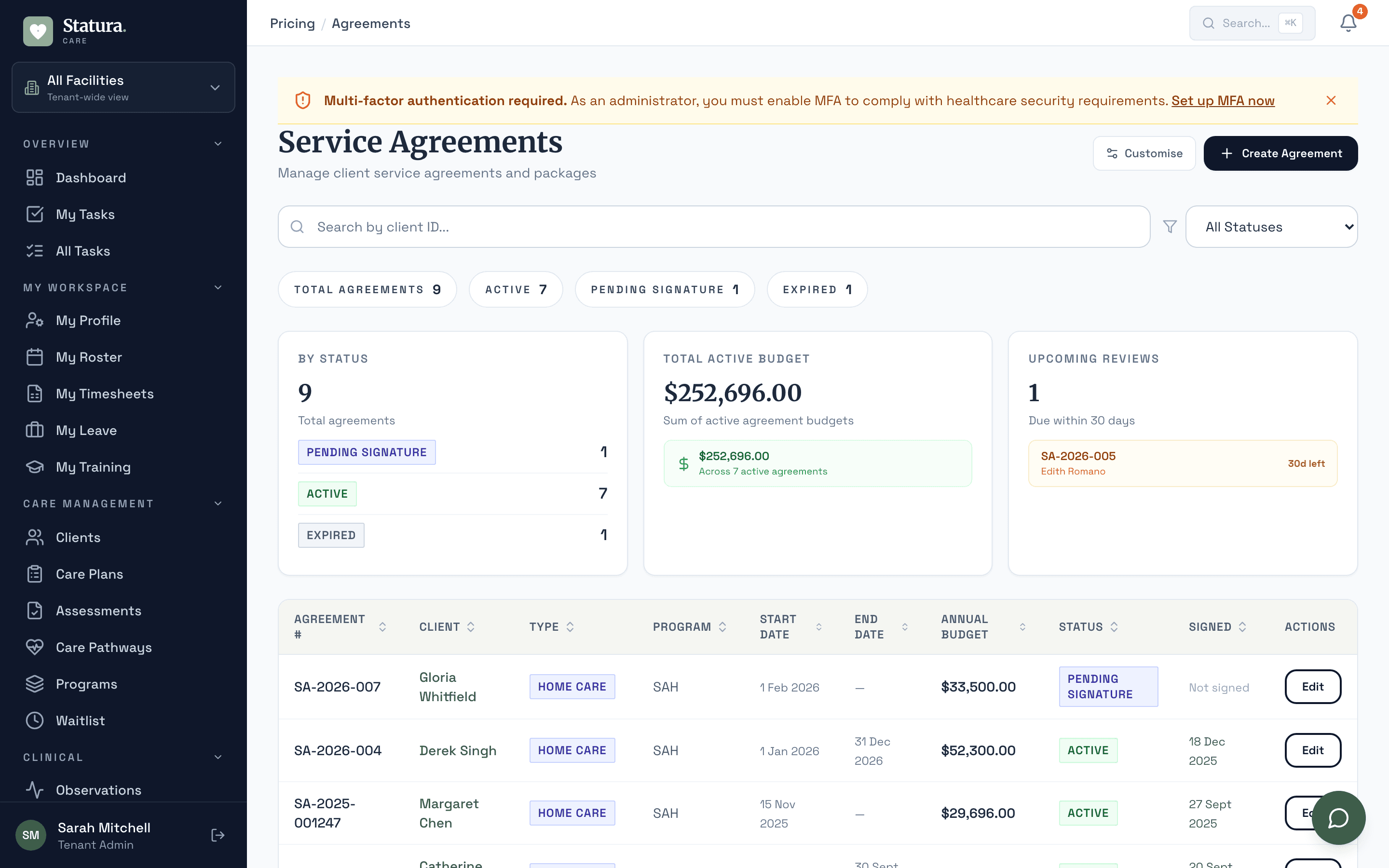Open the chat support bubble

[1338, 817]
